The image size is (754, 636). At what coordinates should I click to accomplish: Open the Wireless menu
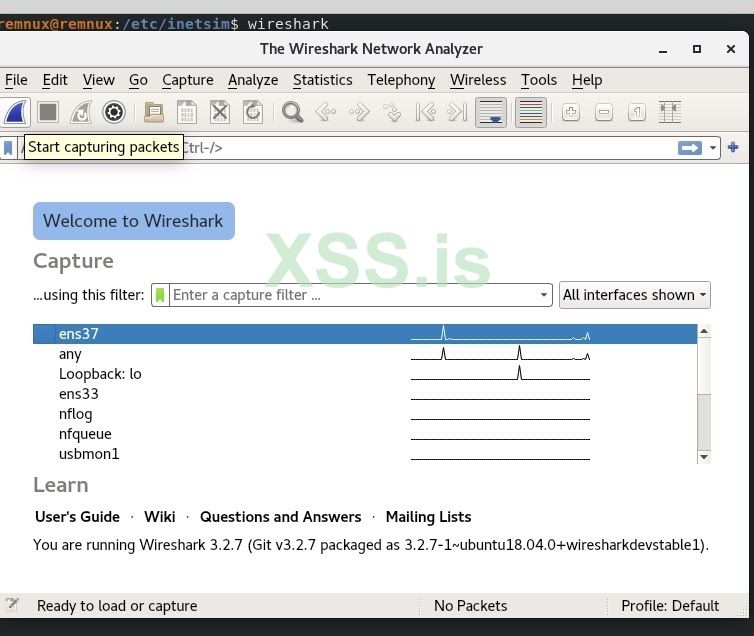coord(478,80)
